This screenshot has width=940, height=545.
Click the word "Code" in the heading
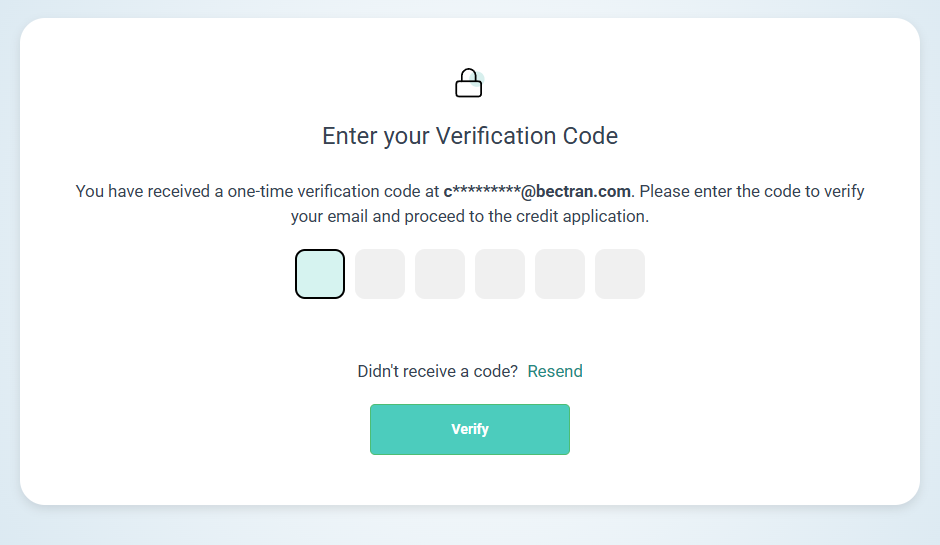point(590,136)
